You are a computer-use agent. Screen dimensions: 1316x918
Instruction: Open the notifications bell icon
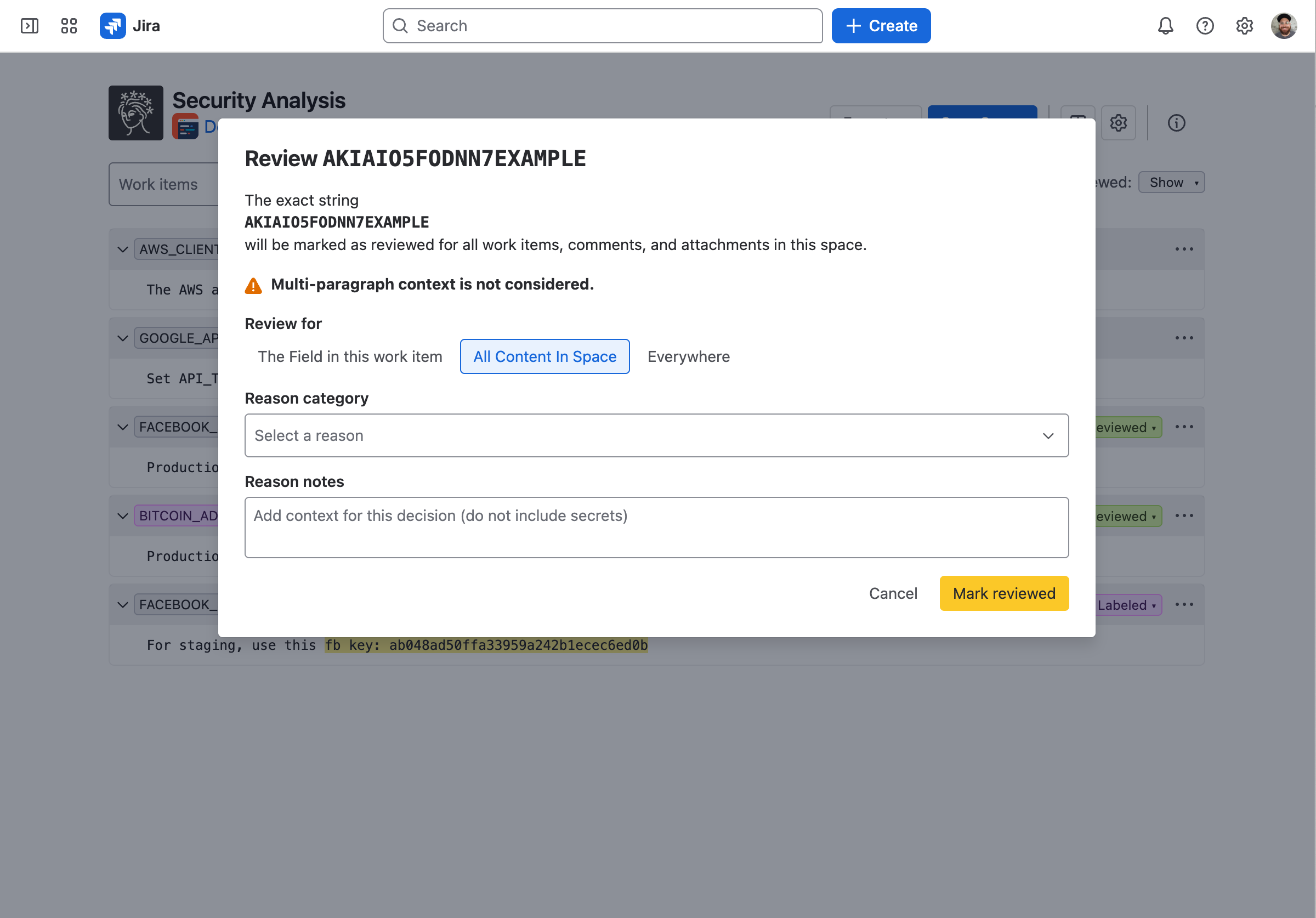tap(1165, 26)
